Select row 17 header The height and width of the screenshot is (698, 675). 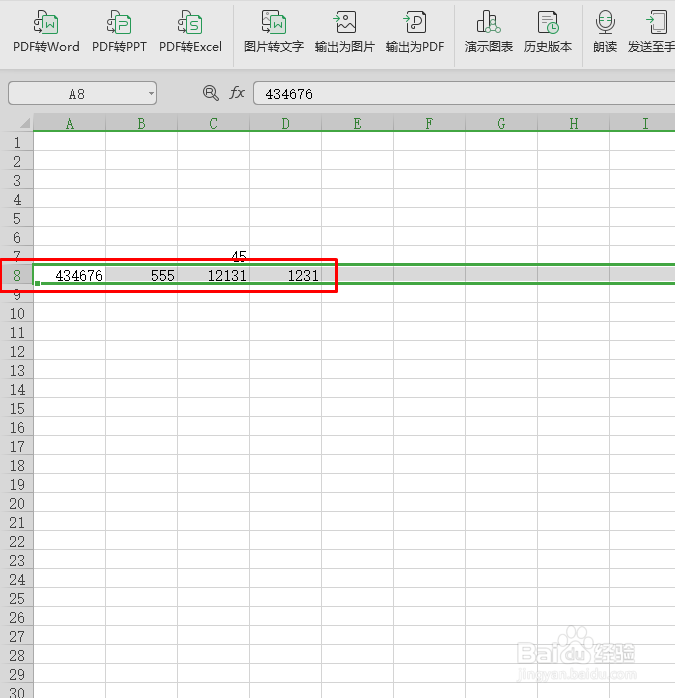(17, 446)
